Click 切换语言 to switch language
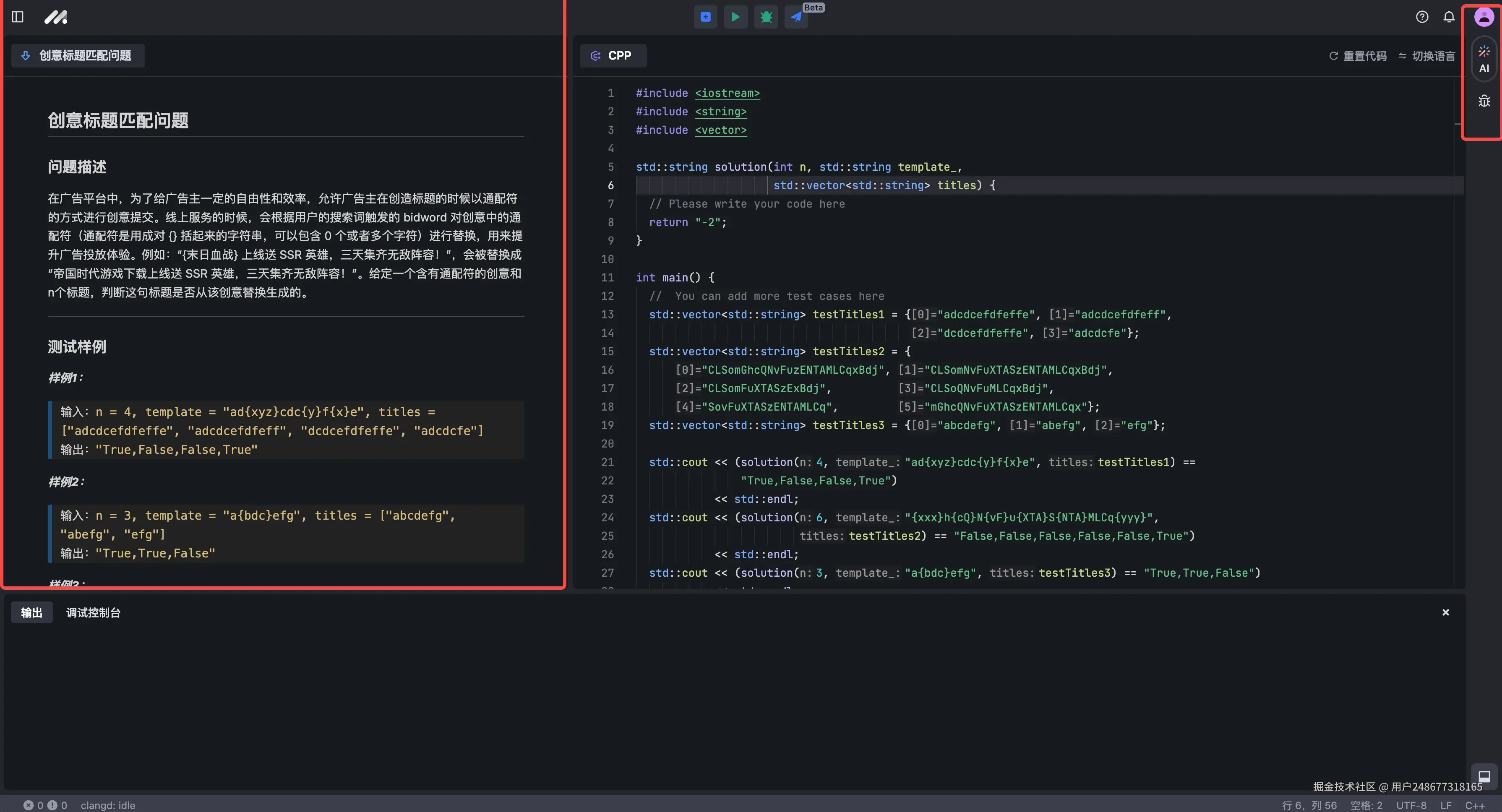Screen dimensions: 1502x812 (1426, 56)
